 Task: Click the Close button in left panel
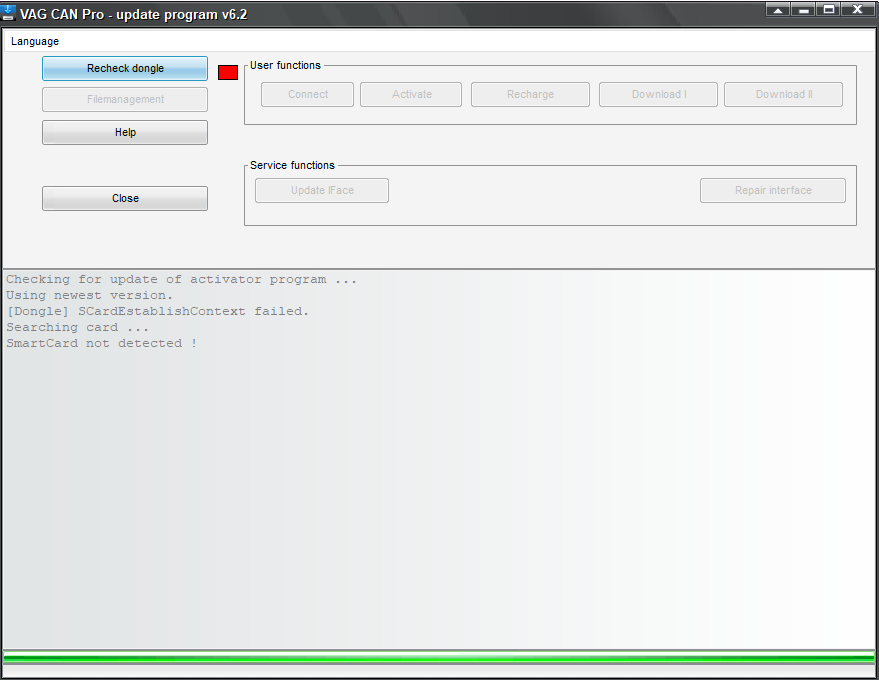click(125, 198)
